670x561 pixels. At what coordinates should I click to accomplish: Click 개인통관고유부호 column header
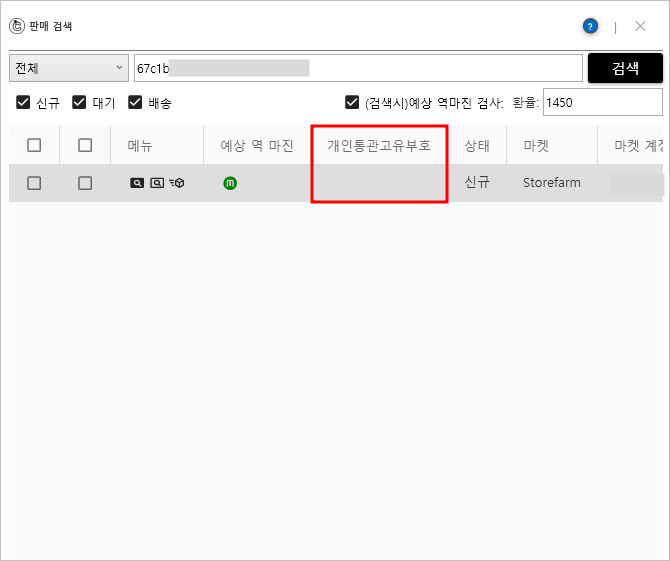pos(379,145)
